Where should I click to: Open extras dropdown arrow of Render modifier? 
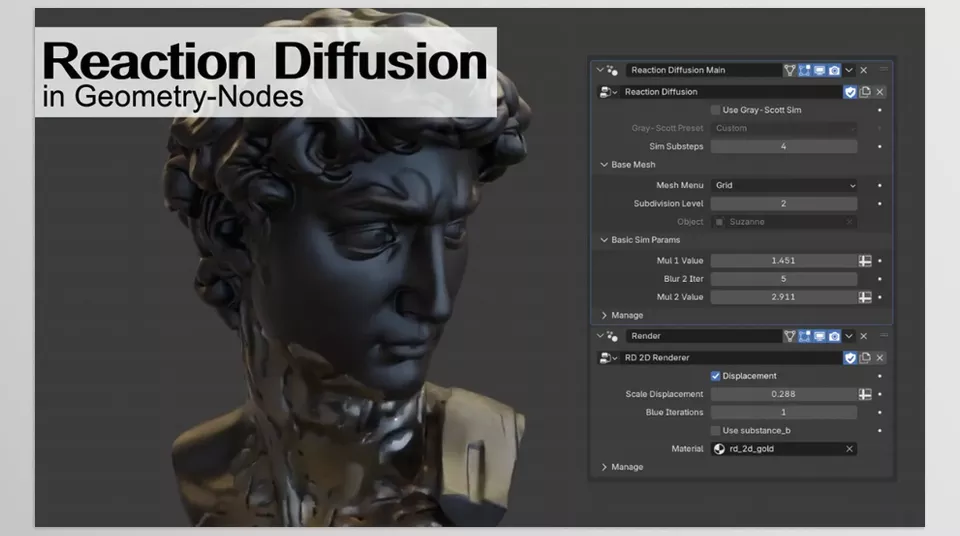(849, 336)
